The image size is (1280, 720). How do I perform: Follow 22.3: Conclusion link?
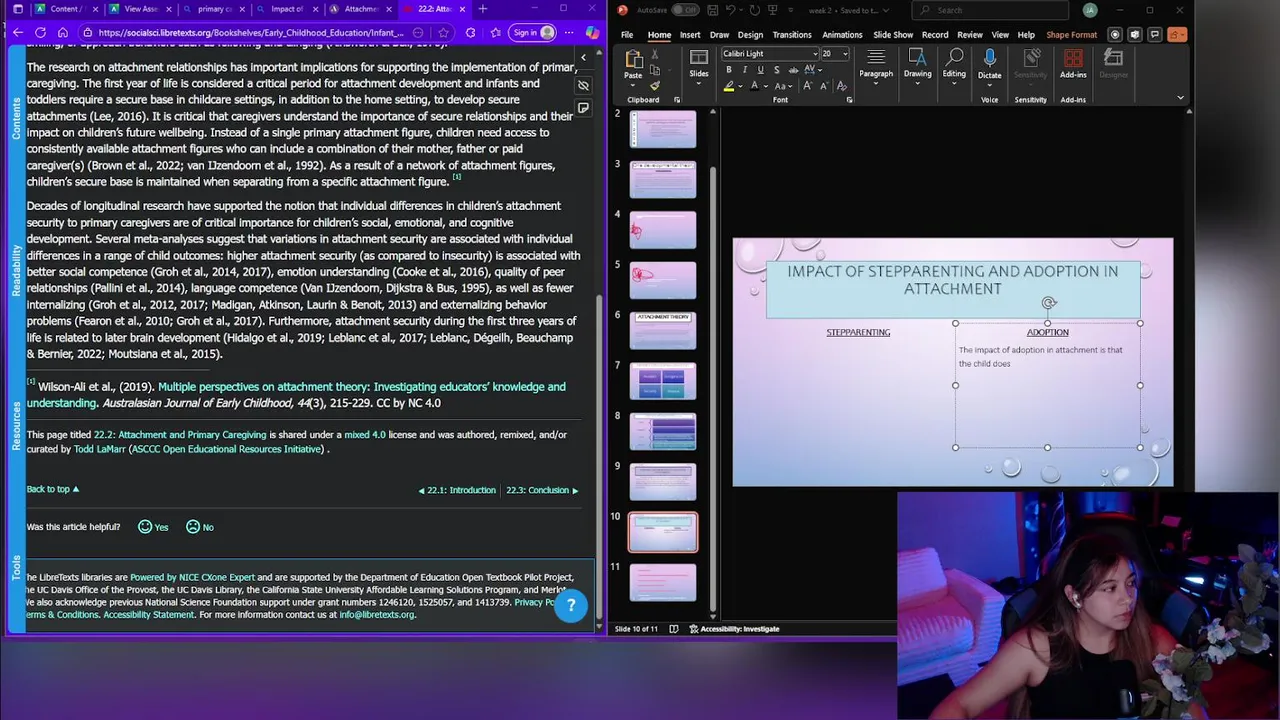pyautogui.click(x=542, y=490)
